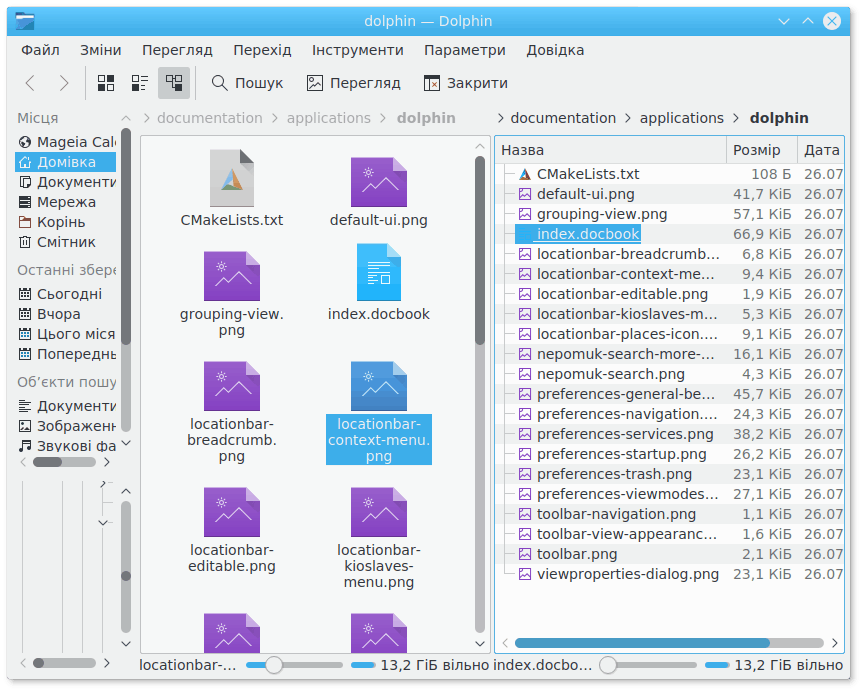Open the Файл menu
Screen dimensions: 863x692
coord(40,50)
